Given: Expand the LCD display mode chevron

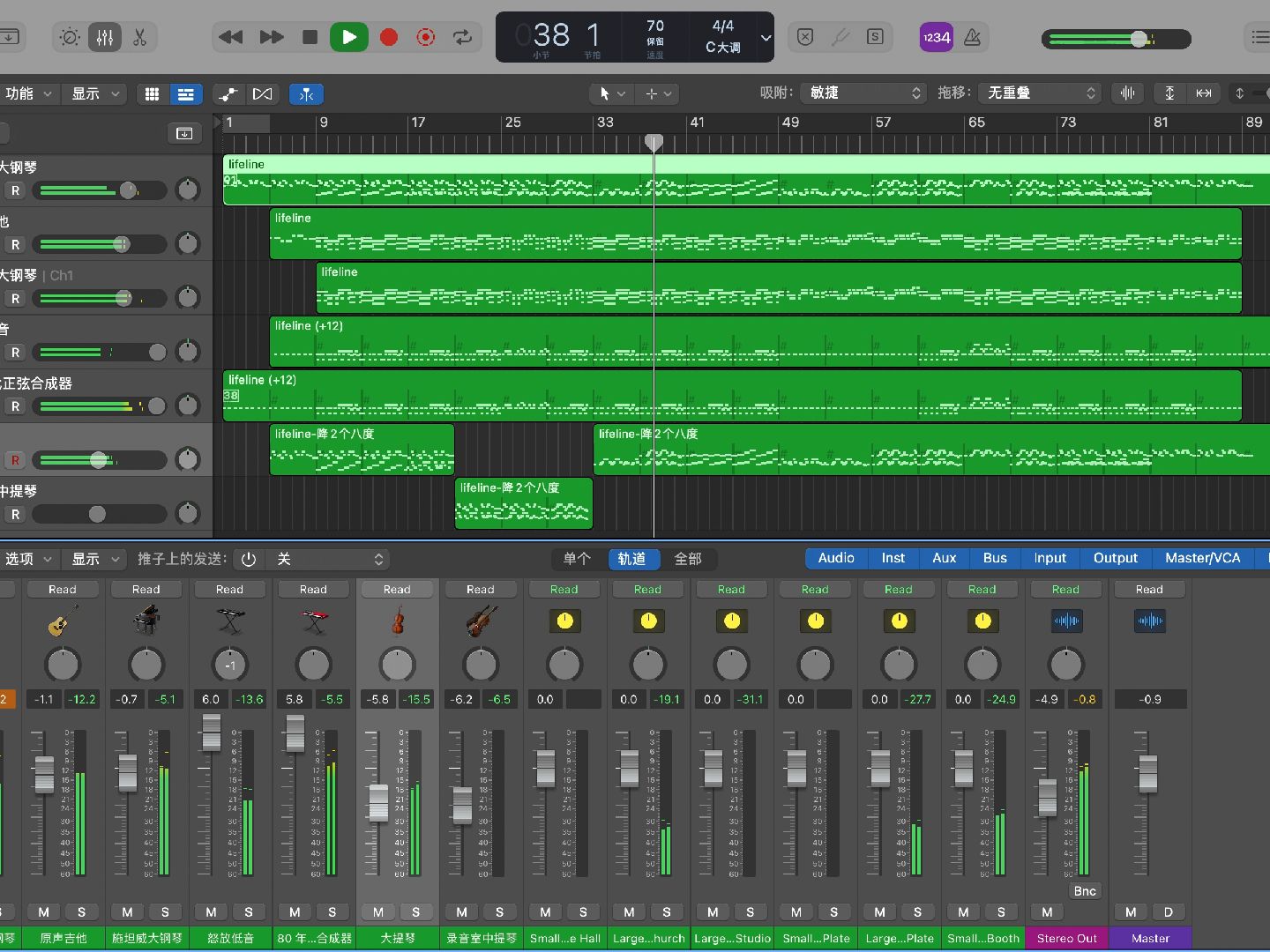Looking at the screenshot, I should click(766, 38).
